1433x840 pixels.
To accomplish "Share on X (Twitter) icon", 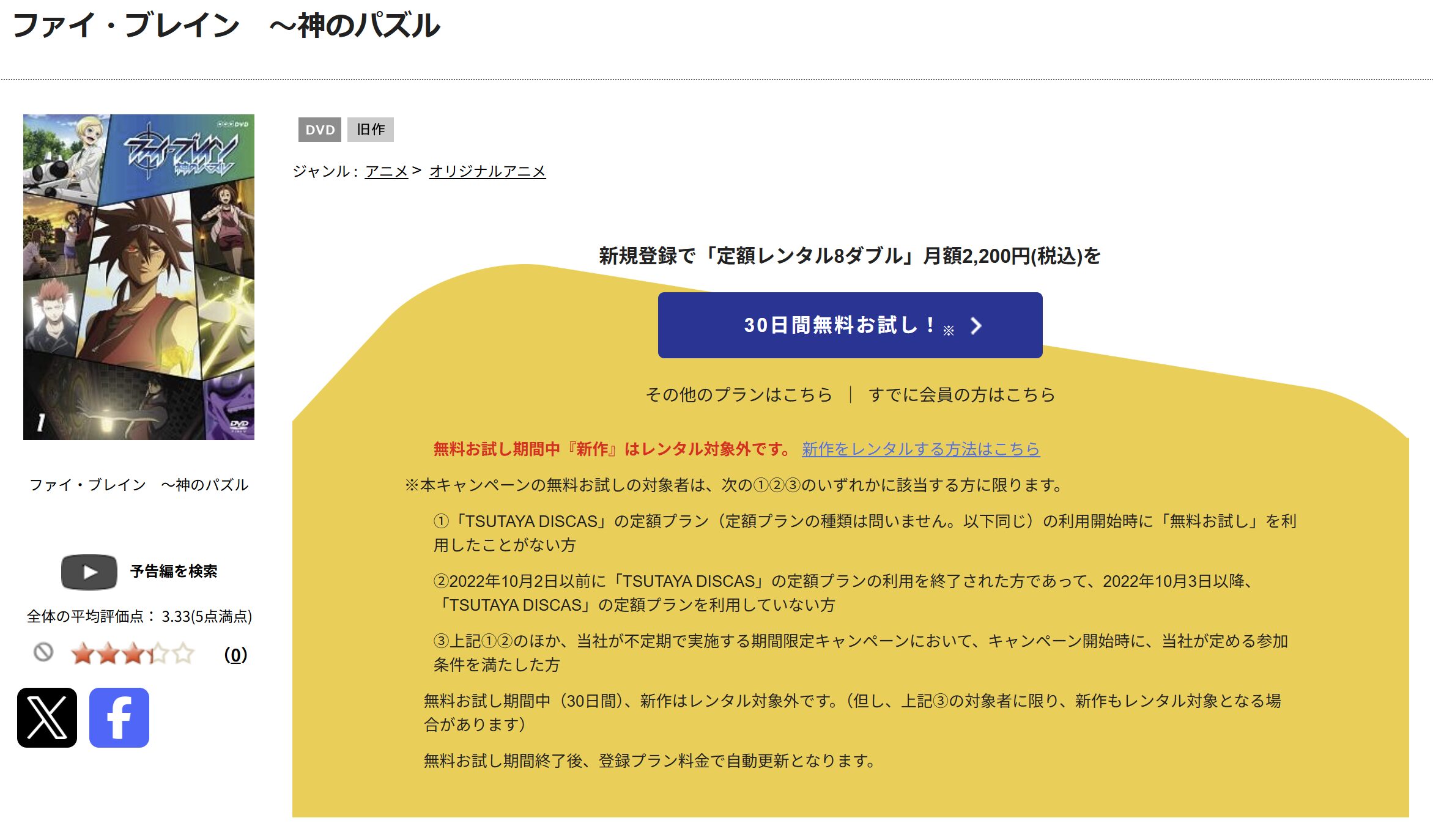I will (47, 718).
